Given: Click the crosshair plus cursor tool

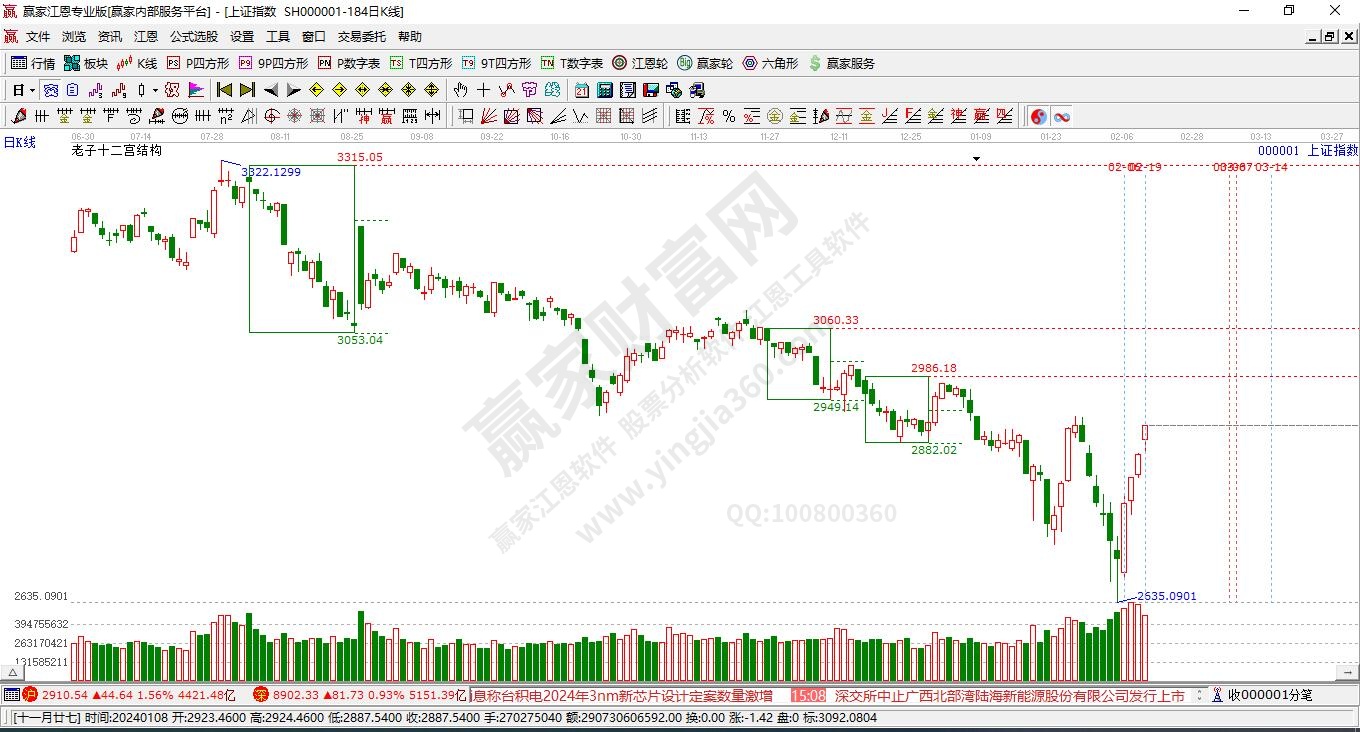Looking at the screenshot, I should [483, 90].
